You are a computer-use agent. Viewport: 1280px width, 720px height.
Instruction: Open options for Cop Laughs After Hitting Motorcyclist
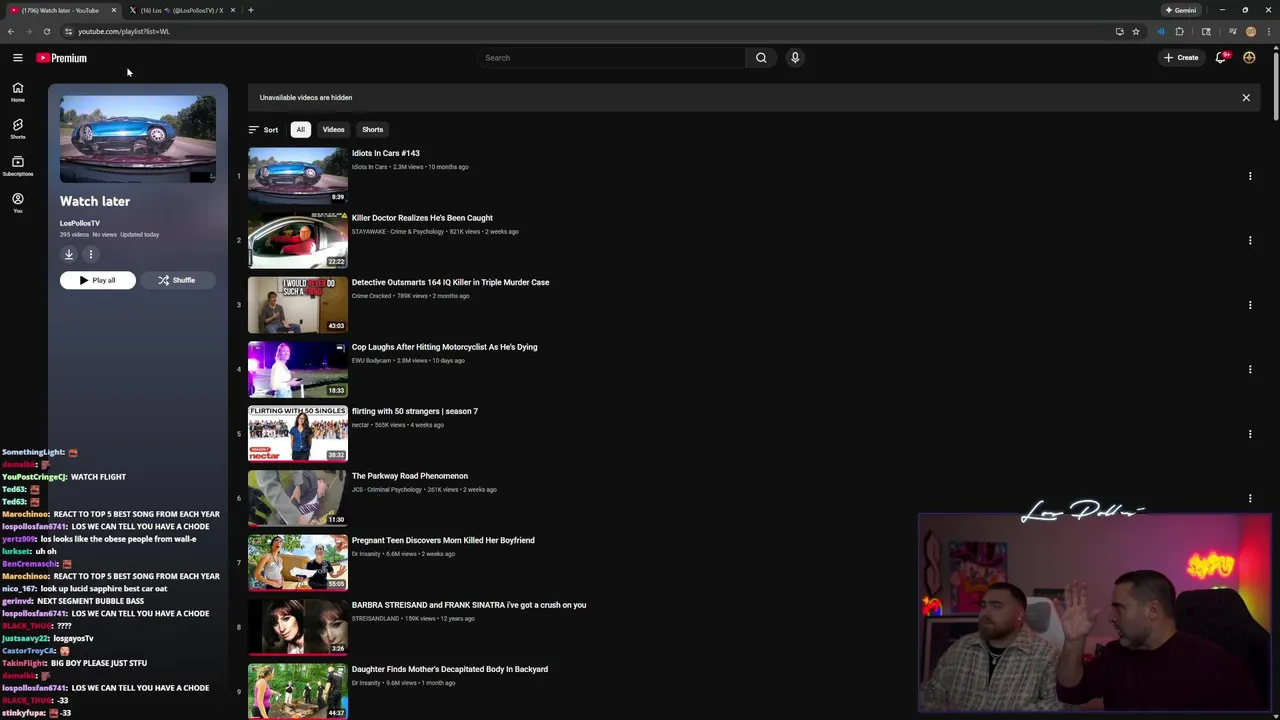[x=1249, y=369]
